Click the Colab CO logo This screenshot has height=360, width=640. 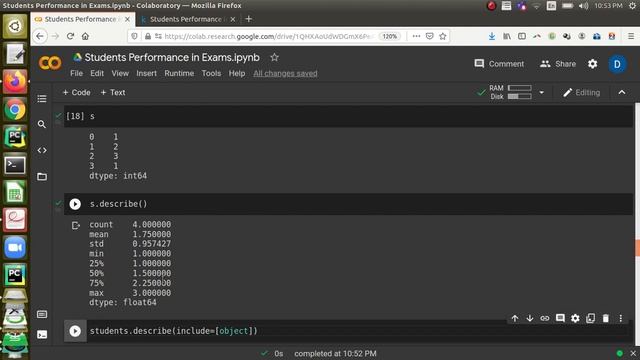[x=50, y=63]
